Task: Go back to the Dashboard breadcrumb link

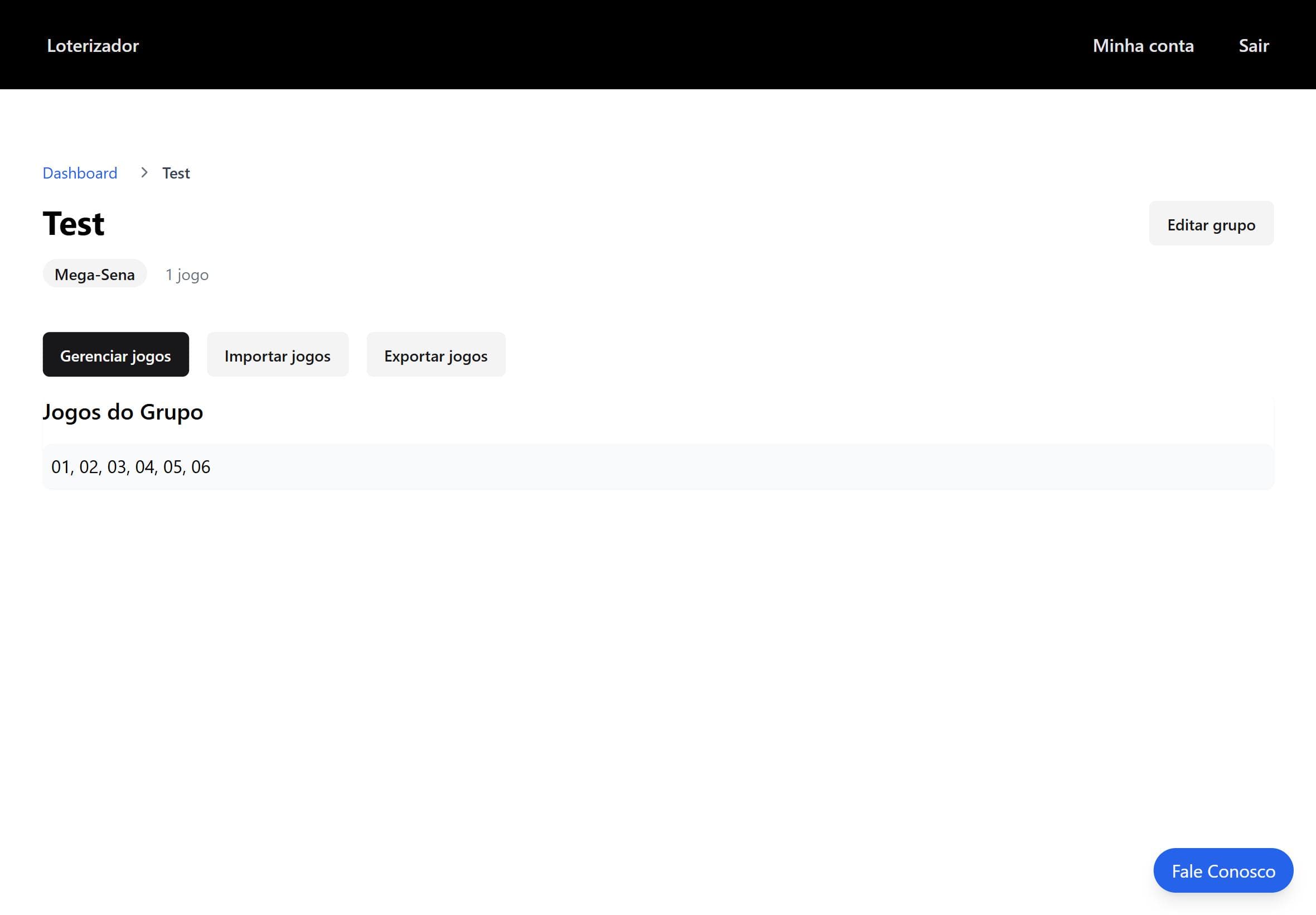Action: tap(80, 172)
